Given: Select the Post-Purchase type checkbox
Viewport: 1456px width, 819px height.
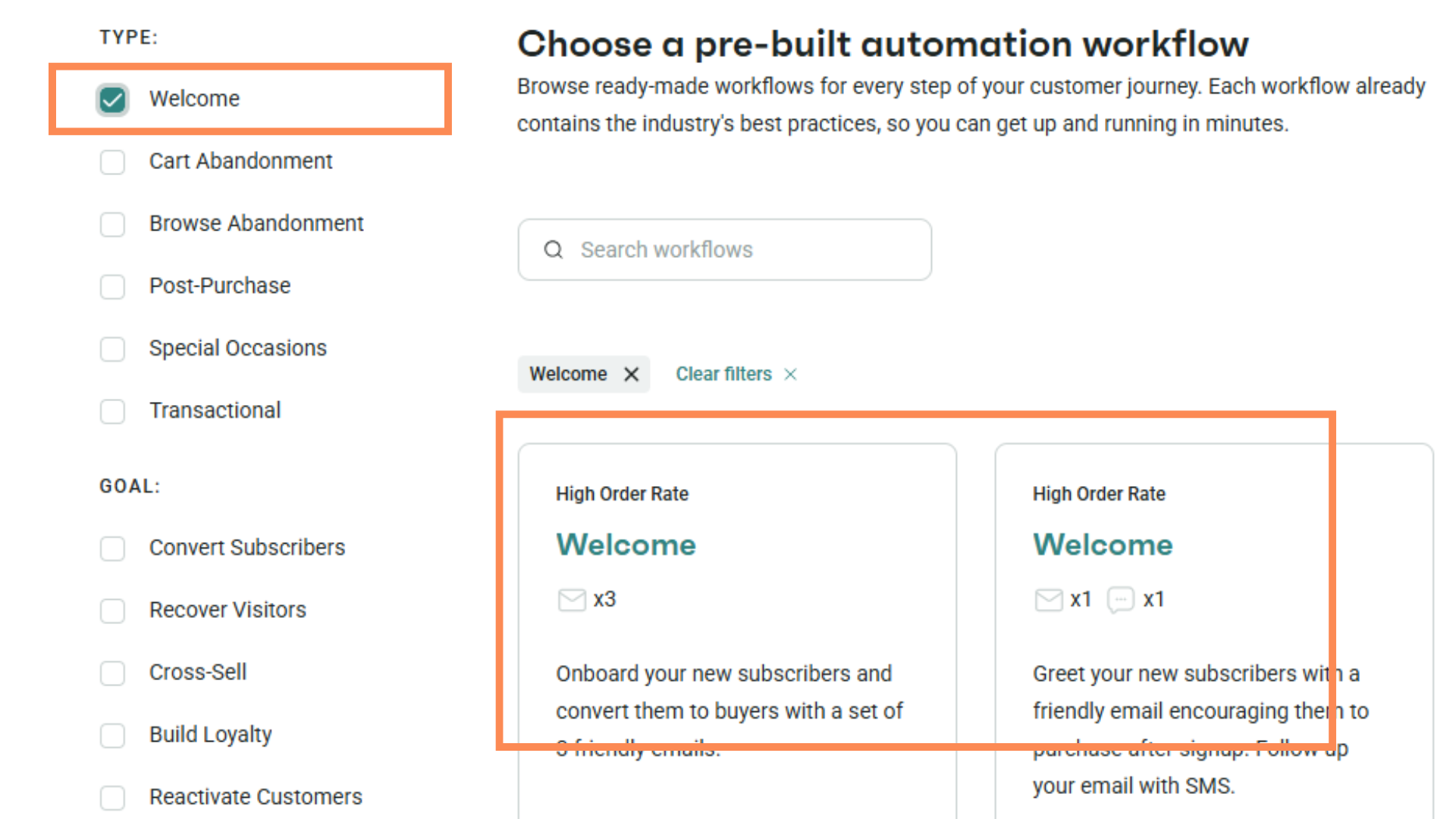Looking at the screenshot, I should point(113,286).
